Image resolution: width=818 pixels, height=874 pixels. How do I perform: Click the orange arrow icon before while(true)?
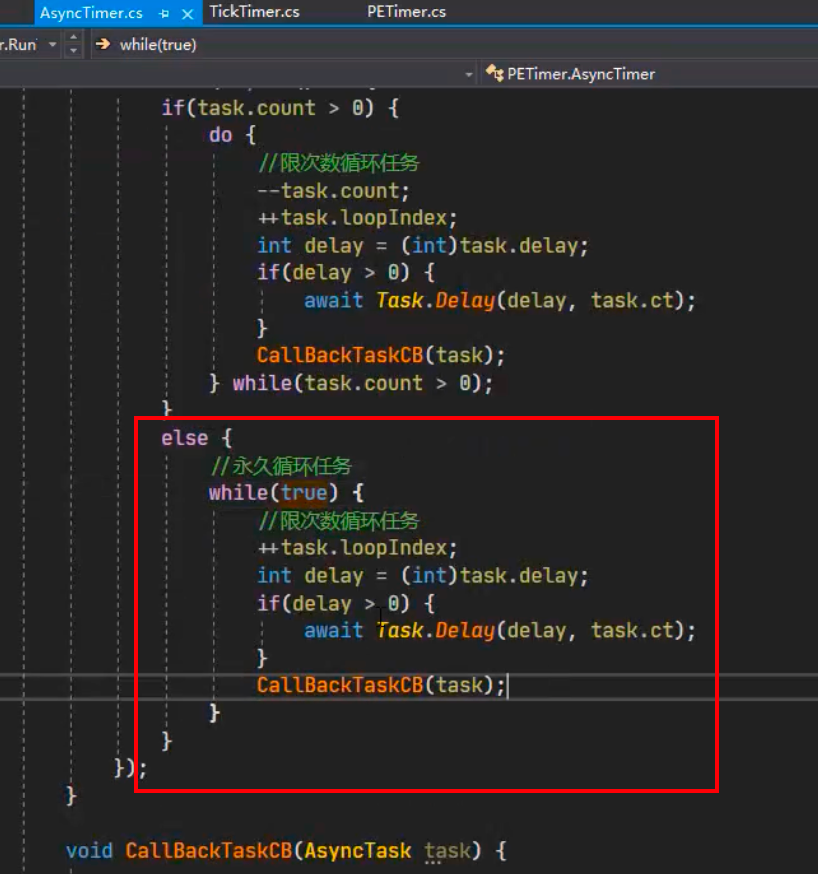103,44
